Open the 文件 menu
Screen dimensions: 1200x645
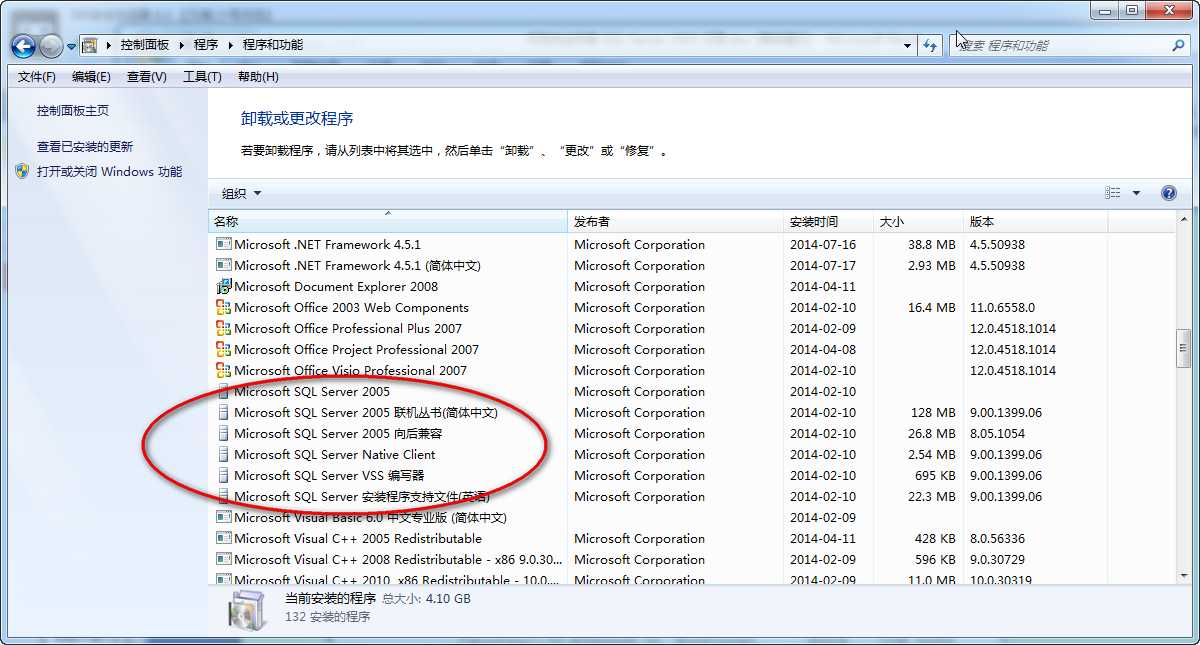pyautogui.click(x=35, y=76)
